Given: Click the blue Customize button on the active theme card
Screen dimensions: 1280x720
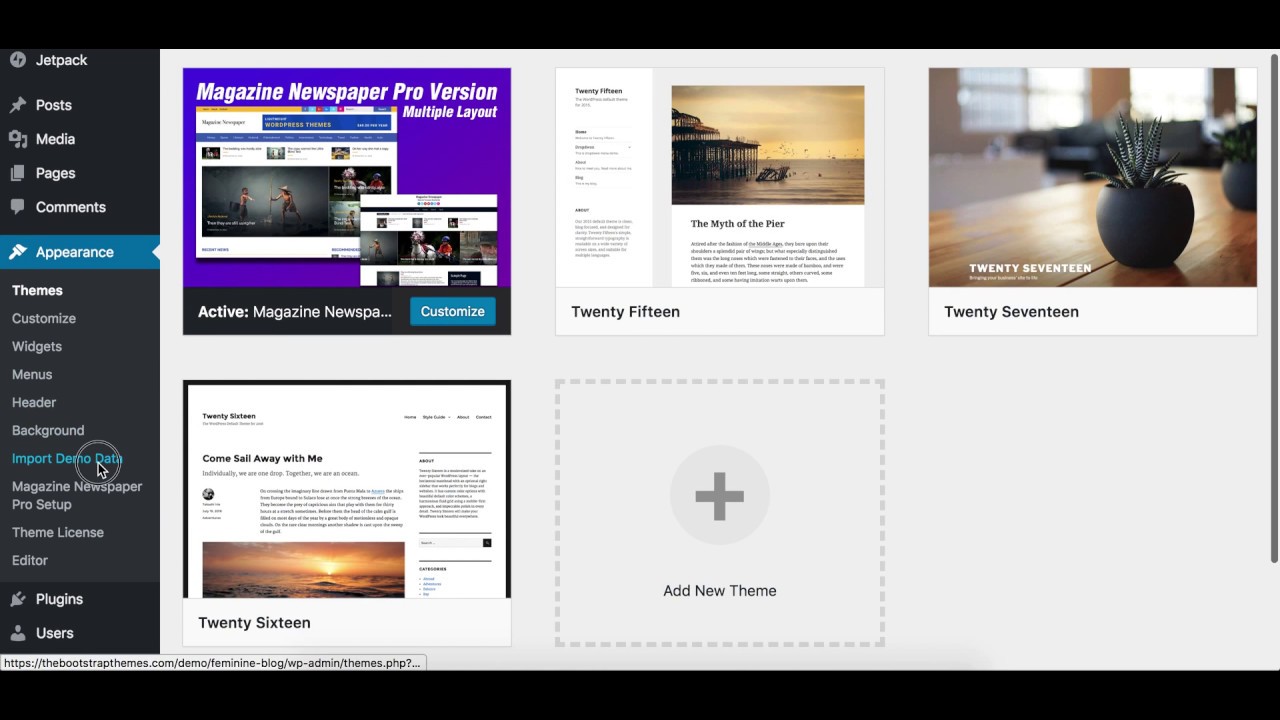Looking at the screenshot, I should pos(452,311).
